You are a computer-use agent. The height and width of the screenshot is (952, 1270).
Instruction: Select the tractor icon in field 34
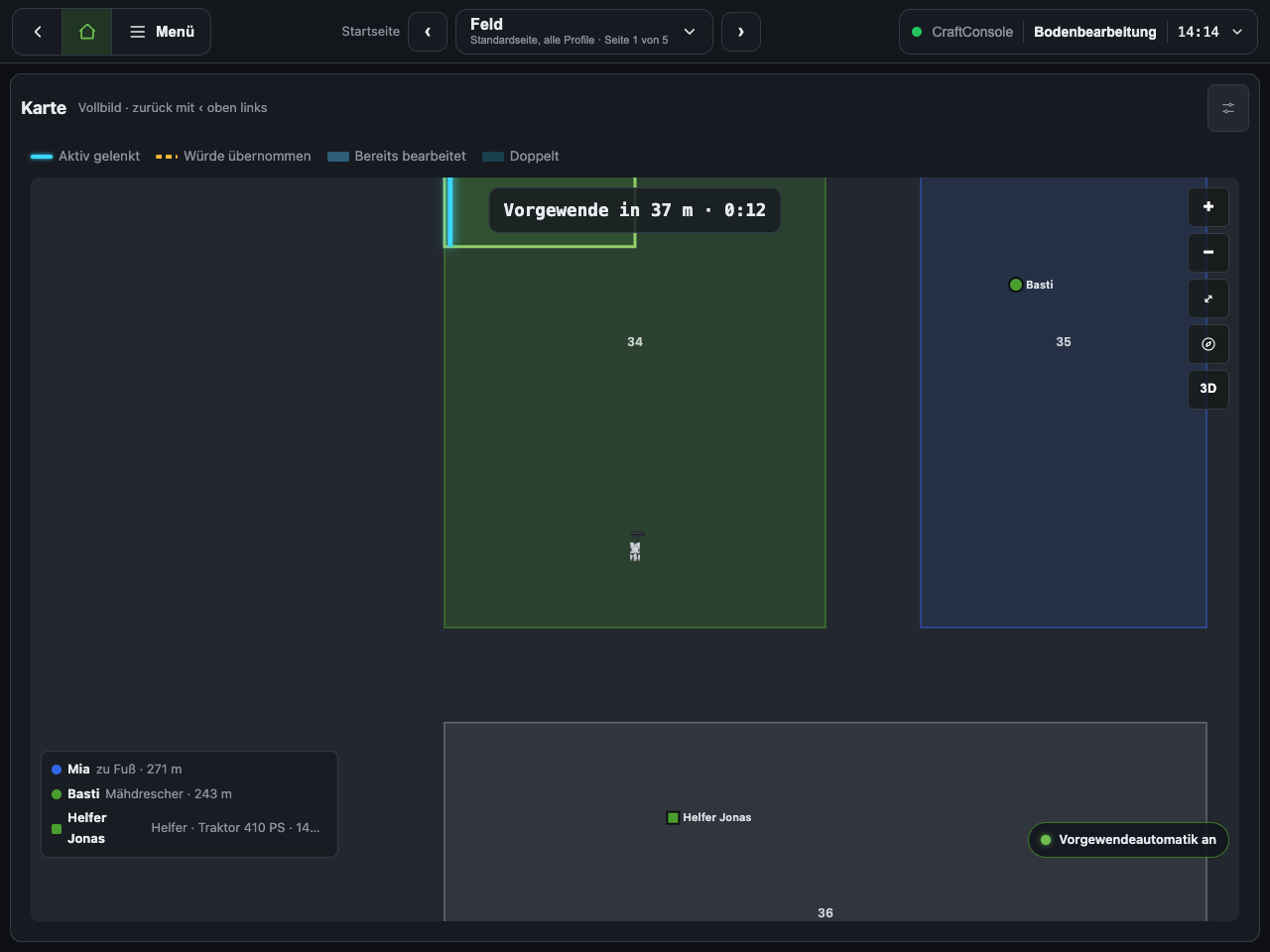pos(635,547)
